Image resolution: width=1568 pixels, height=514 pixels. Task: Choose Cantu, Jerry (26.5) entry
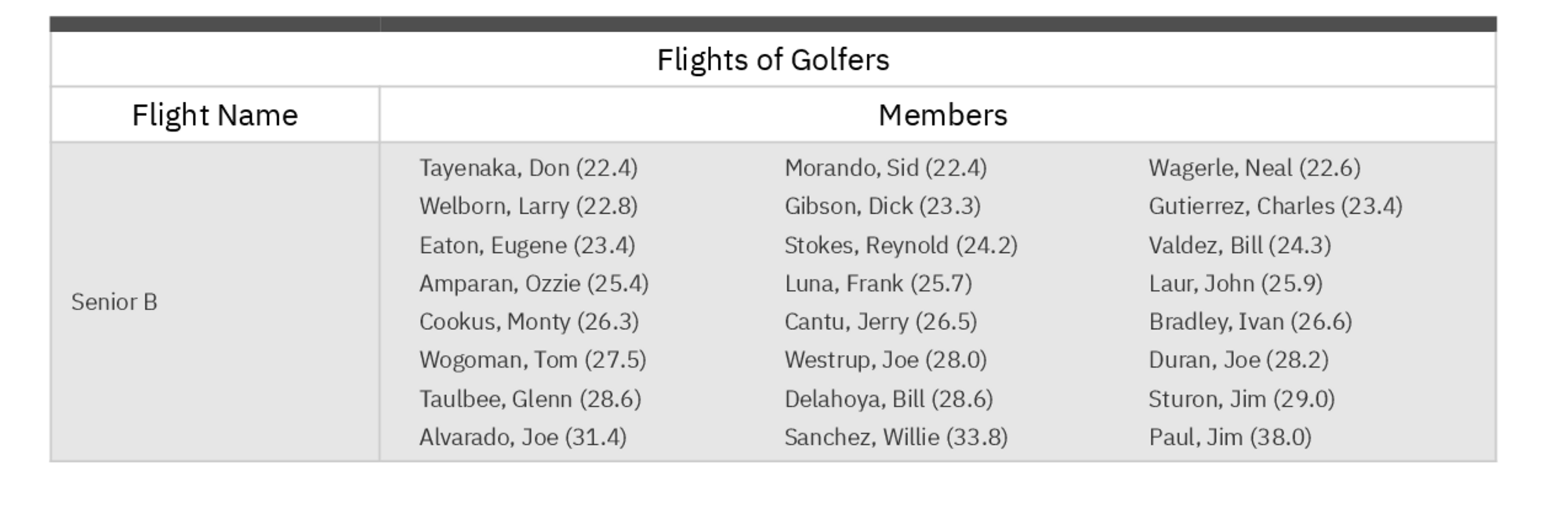point(880,321)
